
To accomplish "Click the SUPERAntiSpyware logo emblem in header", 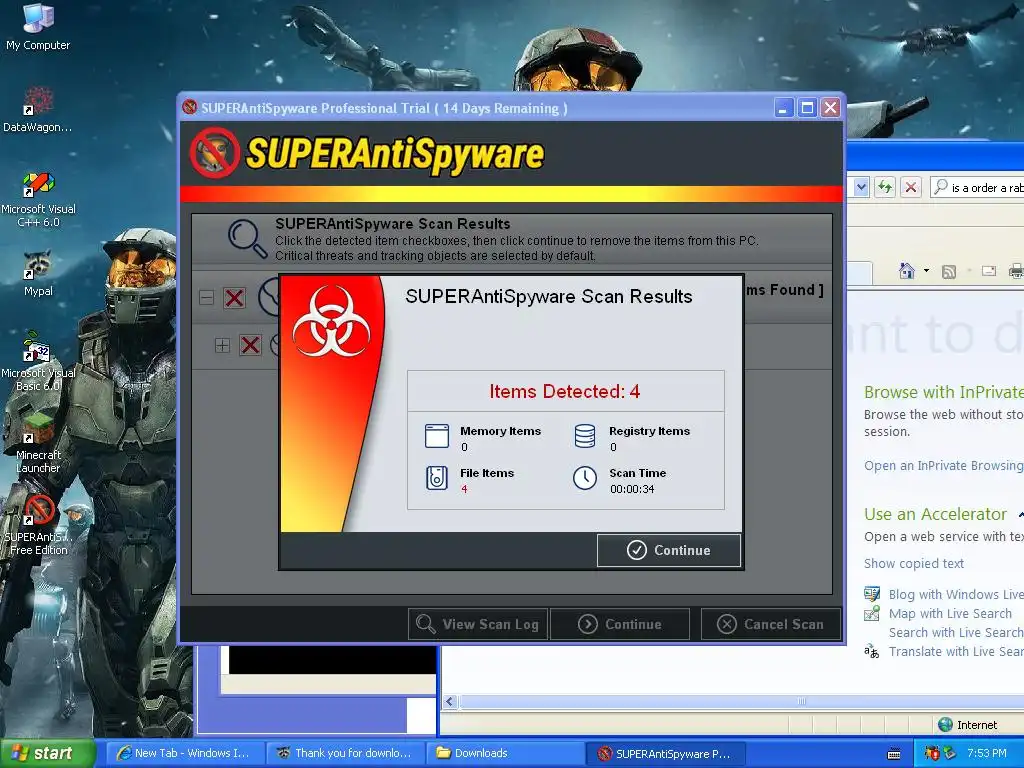I will pos(214,153).
